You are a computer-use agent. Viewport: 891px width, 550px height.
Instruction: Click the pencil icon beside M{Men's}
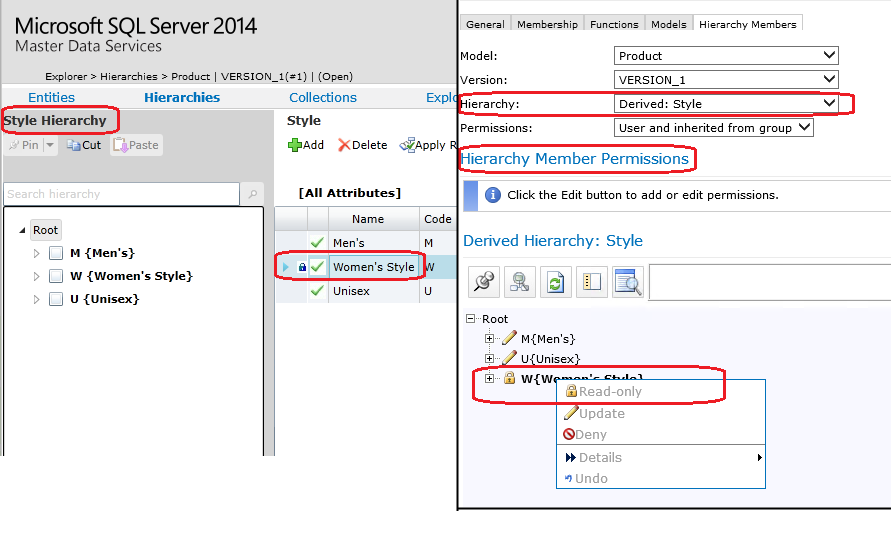[510, 338]
